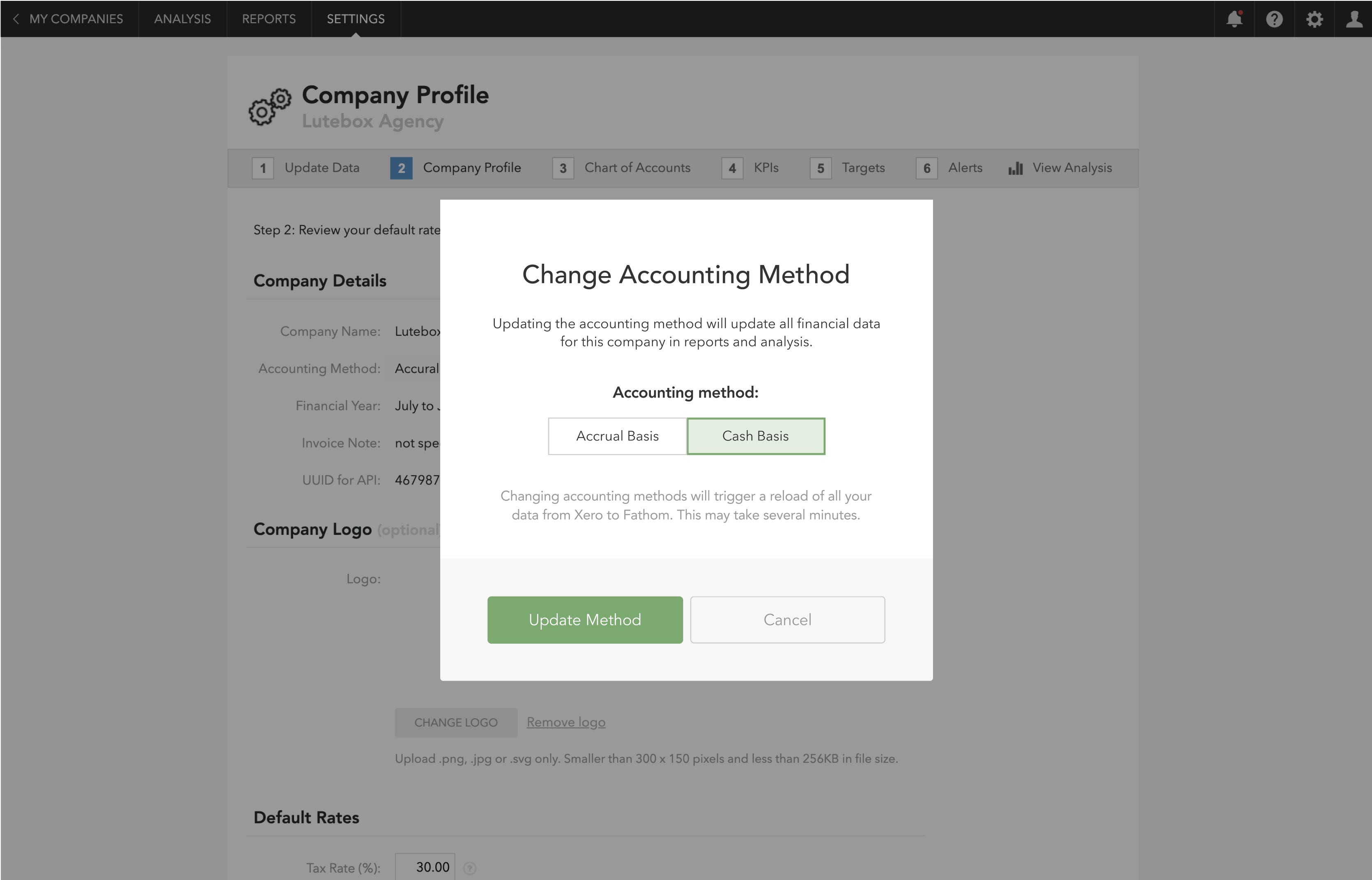
Task: Switch to Alerts step
Action: [965, 168]
